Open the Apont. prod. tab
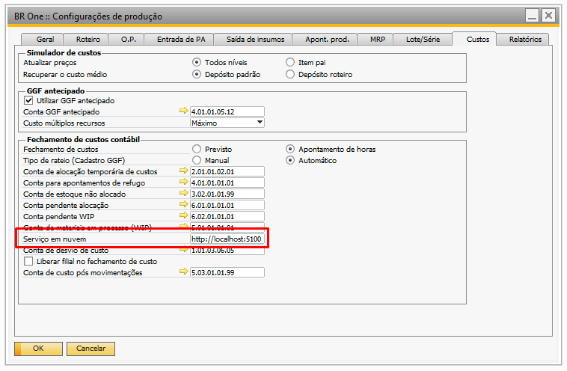The image size is (567, 371). click(x=325, y=39)
